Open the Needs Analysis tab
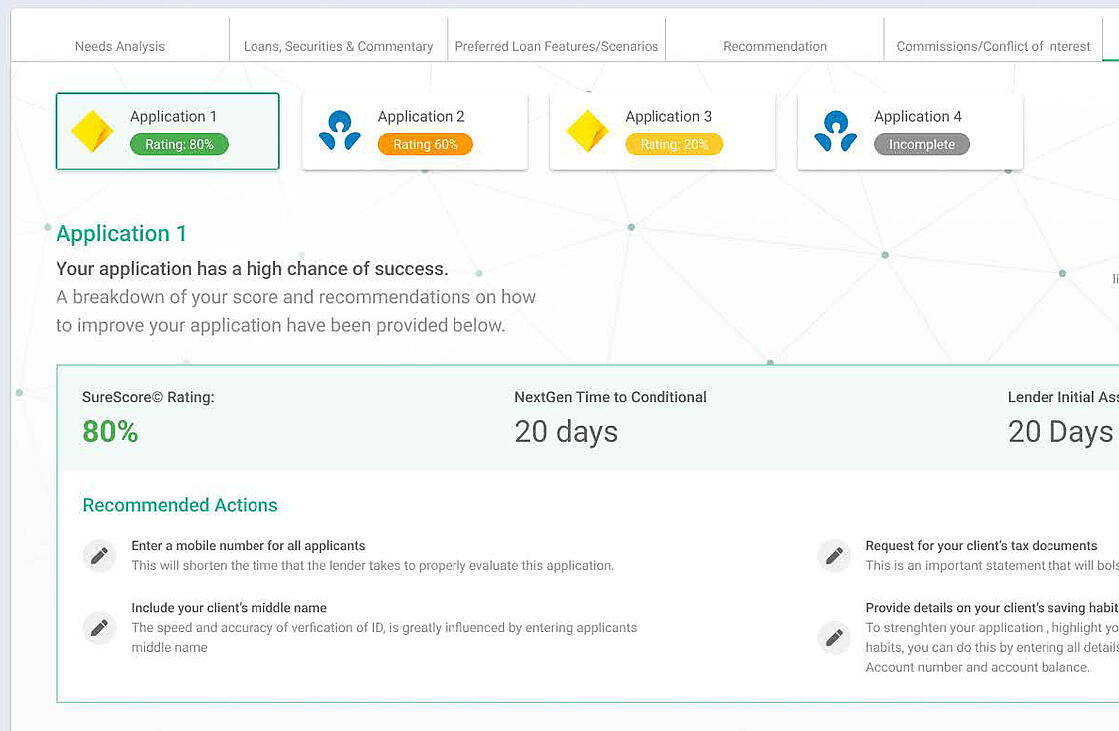The image size is (1119, 731). click(120, 46)
